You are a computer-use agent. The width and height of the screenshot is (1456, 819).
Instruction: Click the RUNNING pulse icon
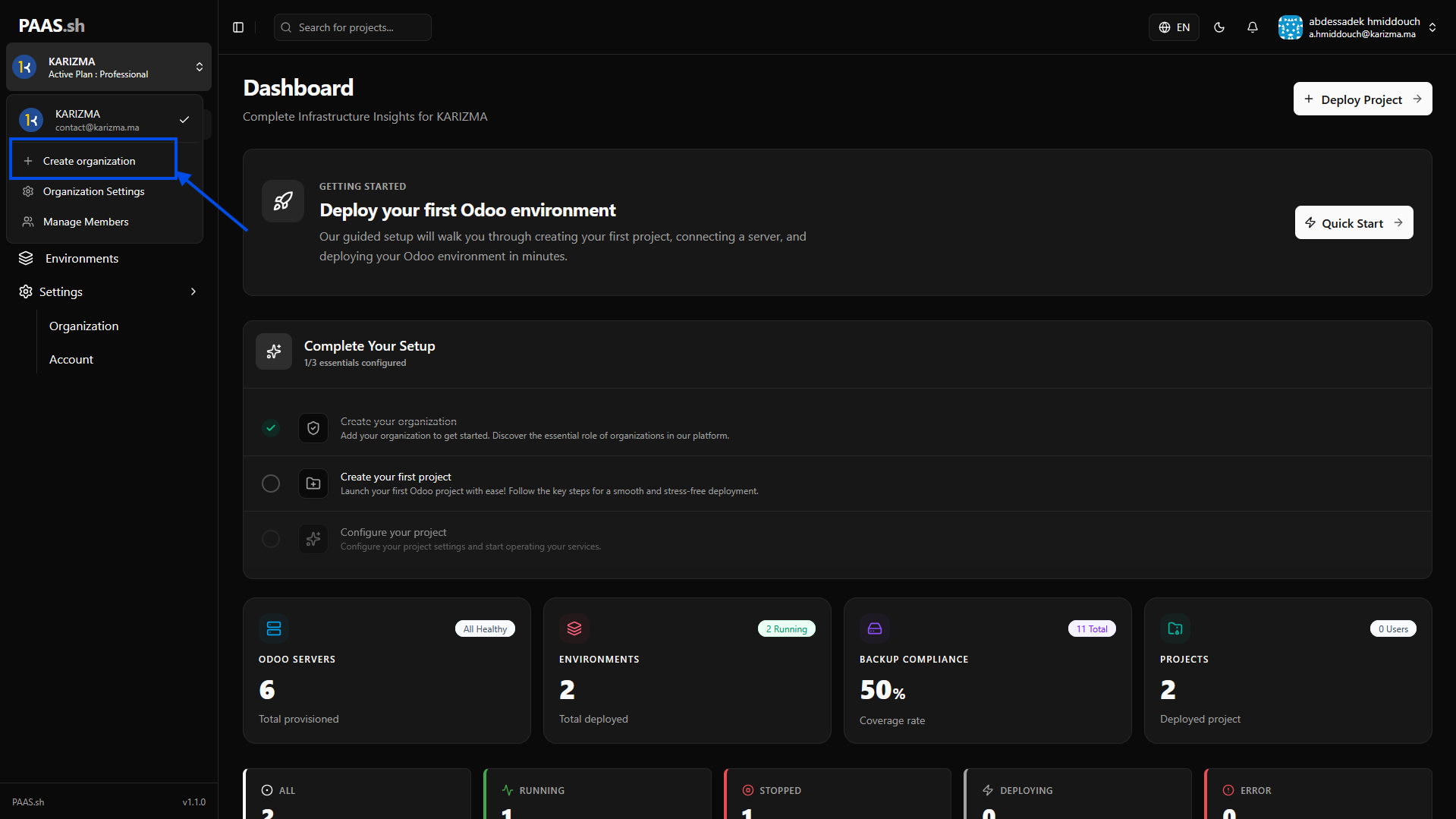(508, 790)
